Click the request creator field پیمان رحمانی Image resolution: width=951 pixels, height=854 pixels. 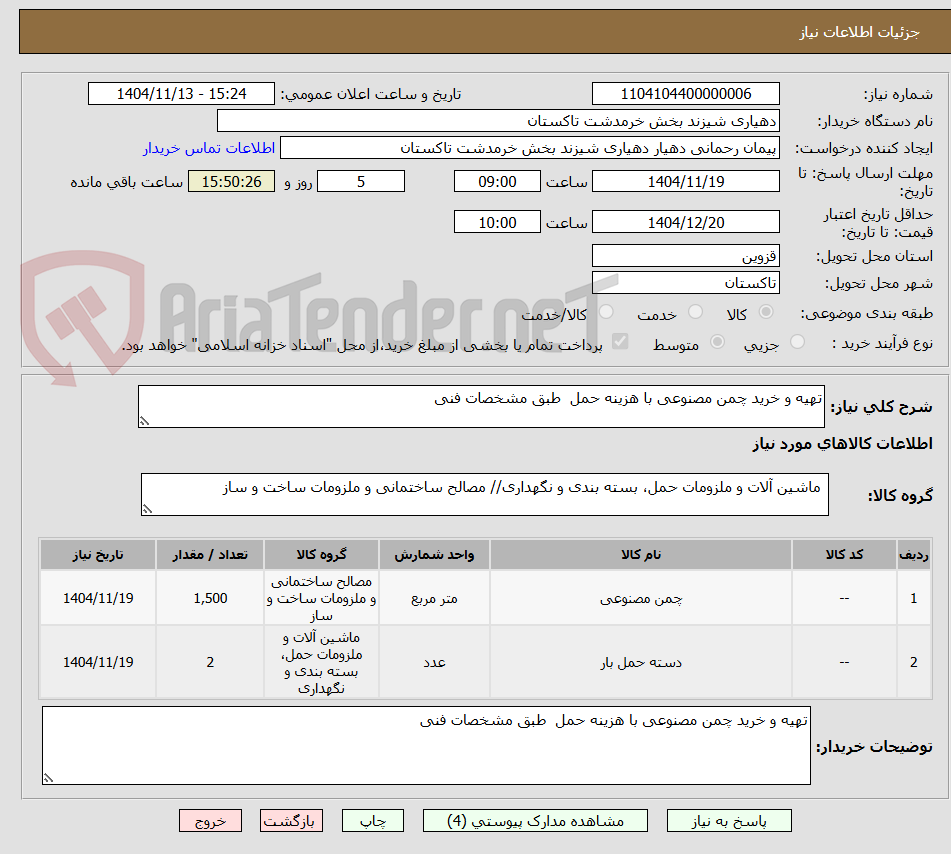click(529, 148)
